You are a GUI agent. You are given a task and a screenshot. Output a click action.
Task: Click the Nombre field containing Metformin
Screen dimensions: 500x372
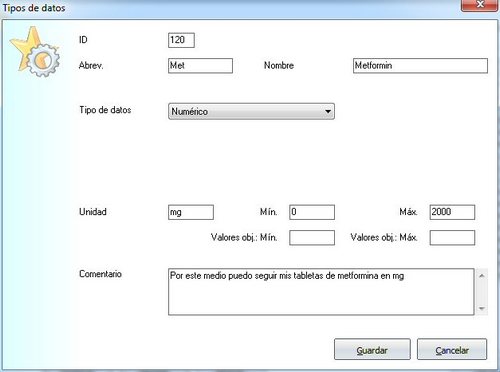pyautogui.click(x=420, y=66)
